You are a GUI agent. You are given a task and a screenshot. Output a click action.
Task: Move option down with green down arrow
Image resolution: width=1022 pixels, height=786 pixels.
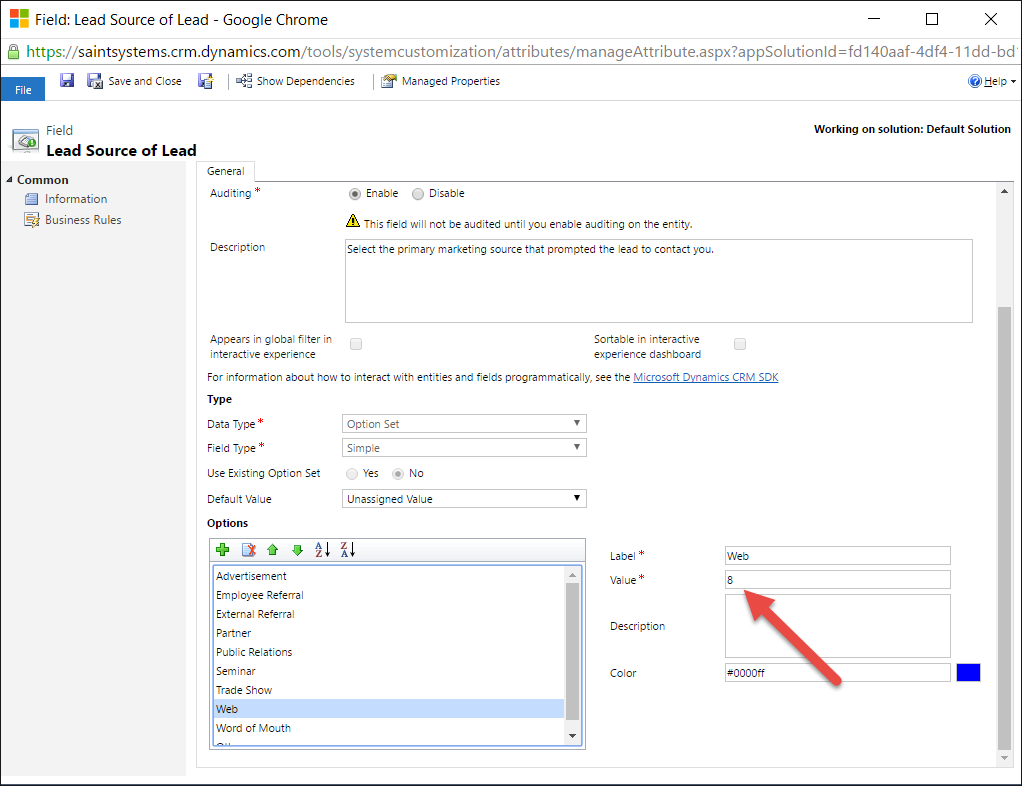[x=297, y=550]
